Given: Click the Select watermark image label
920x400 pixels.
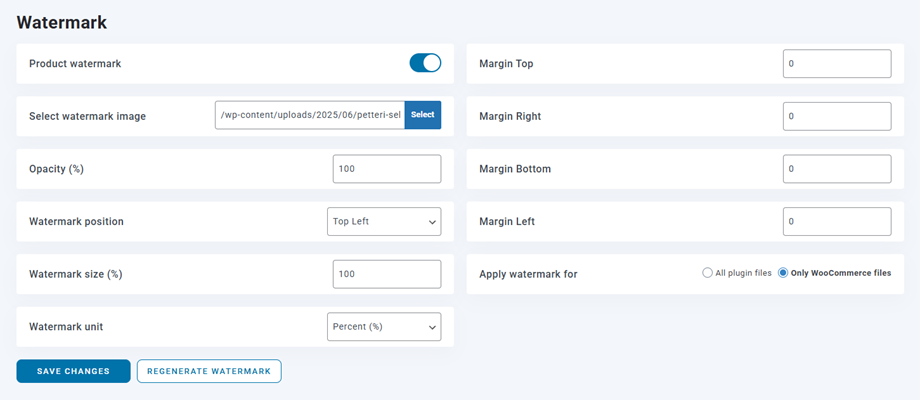Looking at the screenshot, I should pos(87,116).
